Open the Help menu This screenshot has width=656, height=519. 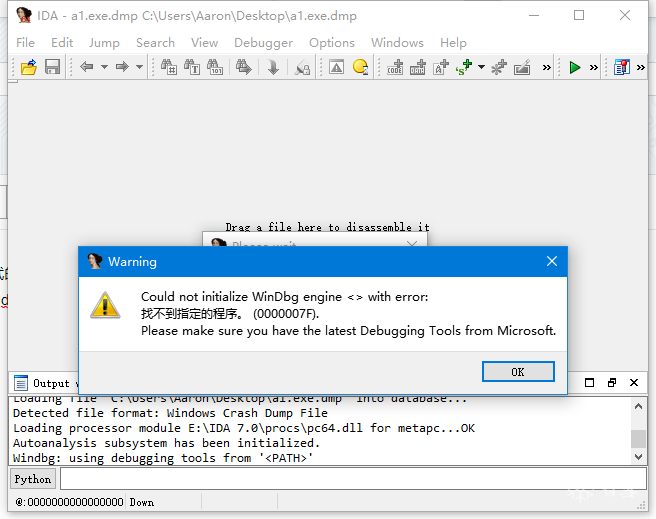click(453, 43)
